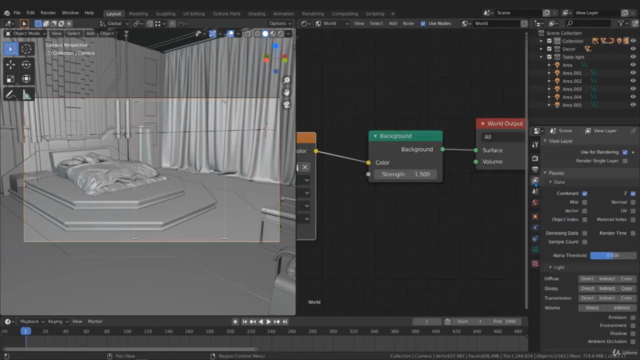Screen dimensions: 640x360
Task: Collapse the Table light collection
Action: (541, 57)
